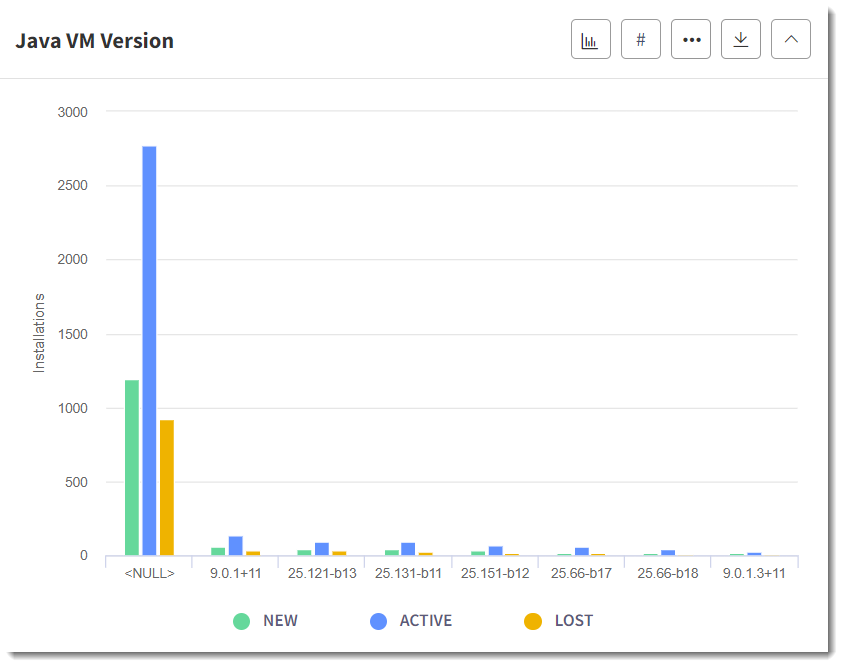
Task: Select the blue ACTIVE bar for 25.66-b17
Action: pyautogui.click(x=582, y=551)
